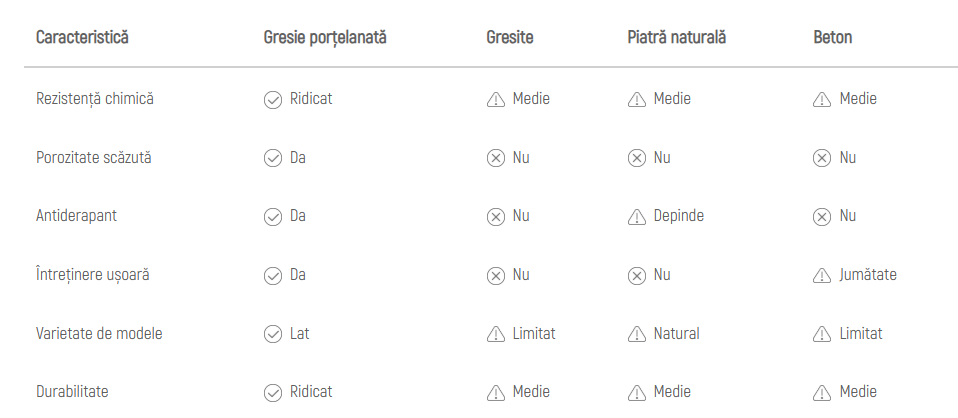Click checkmark icon for Gresie porțelanată Durabilitate
This screenshot has width=958, height=418.
[x=272, y=393]
